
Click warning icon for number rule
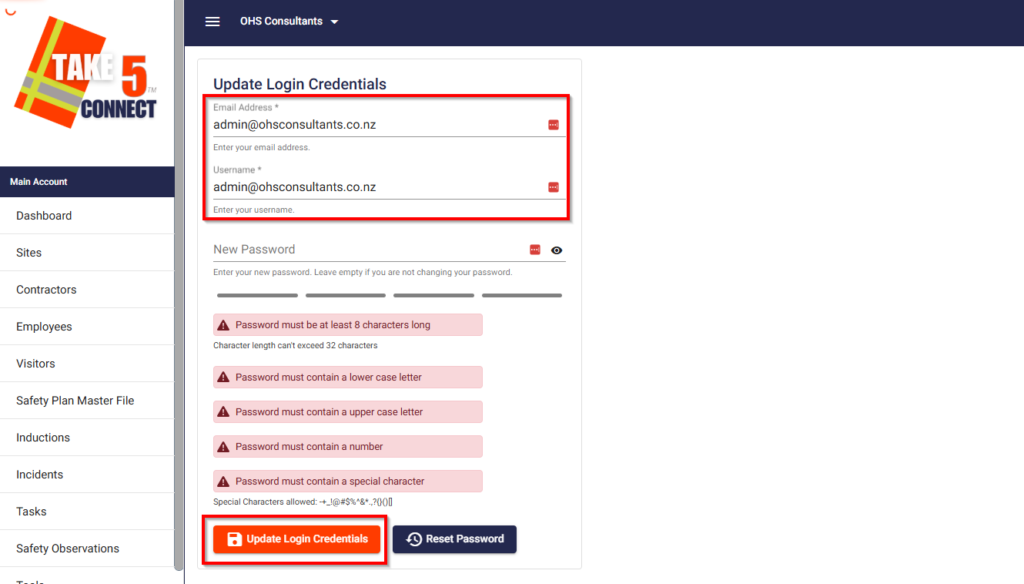click(223, 447)
